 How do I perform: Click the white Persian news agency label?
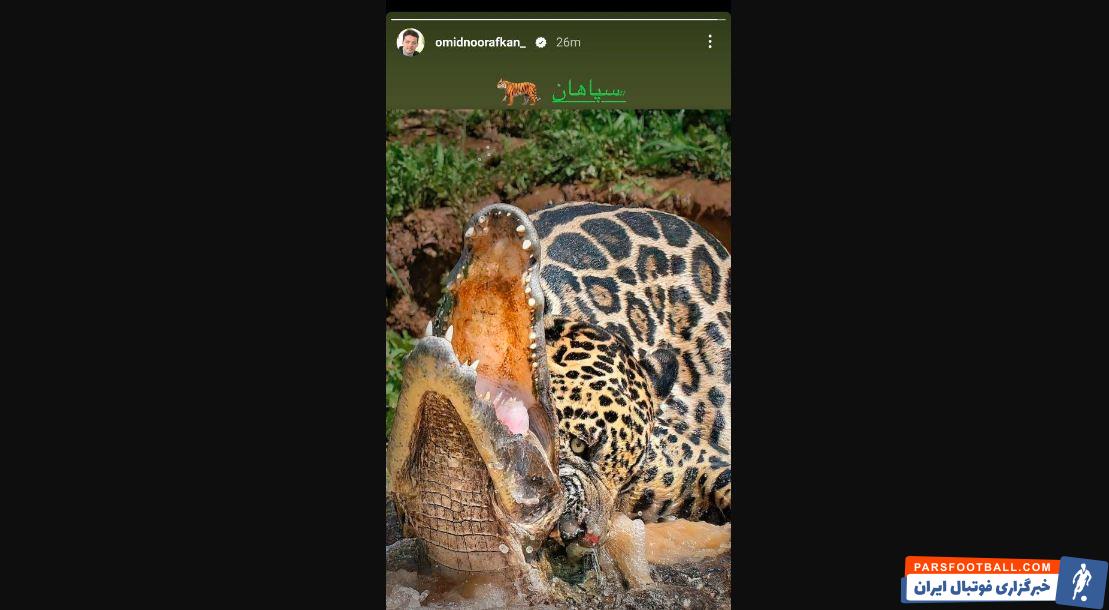point(982,588)
